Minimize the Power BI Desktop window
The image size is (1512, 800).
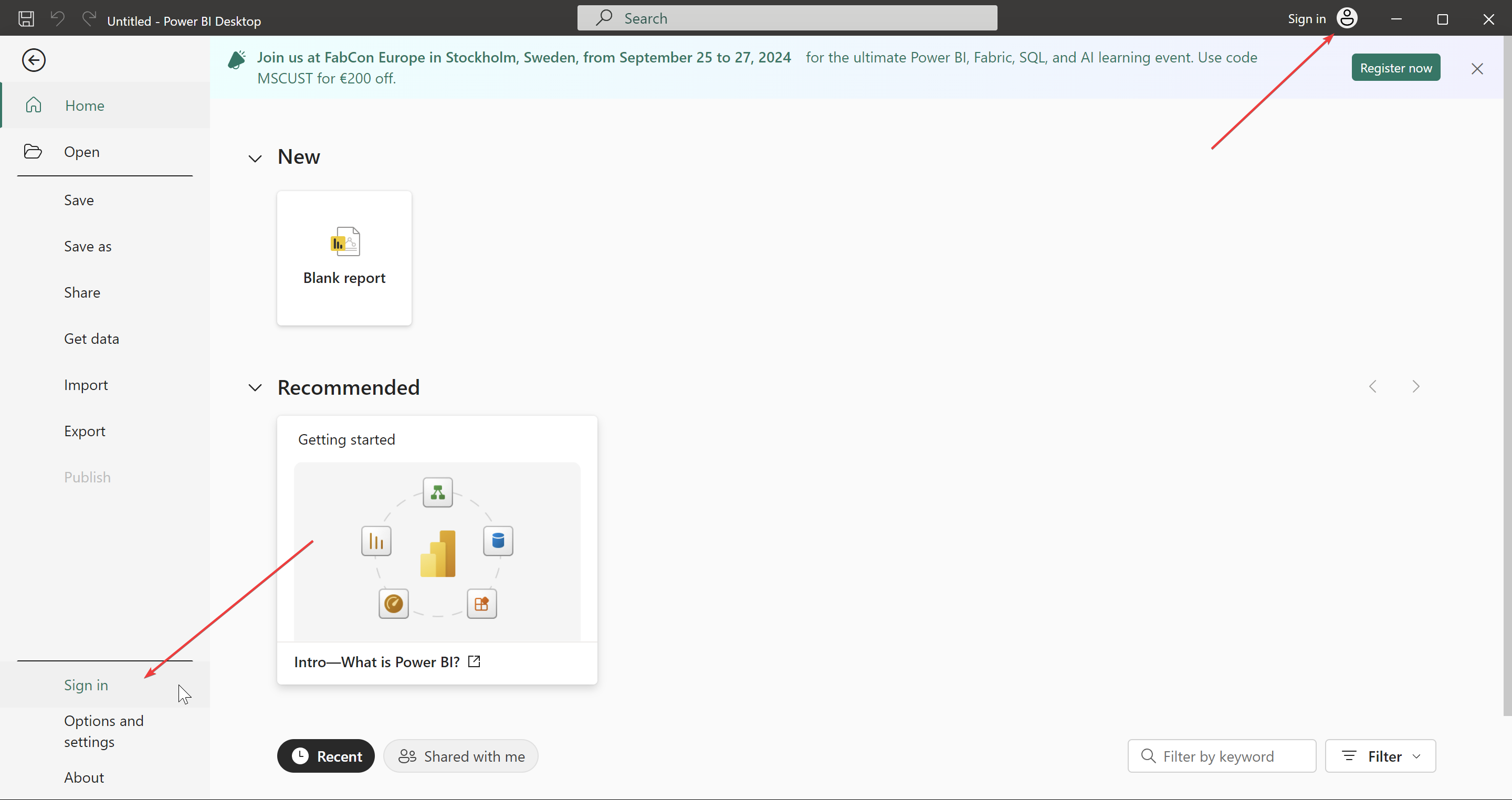[1396, 19]
